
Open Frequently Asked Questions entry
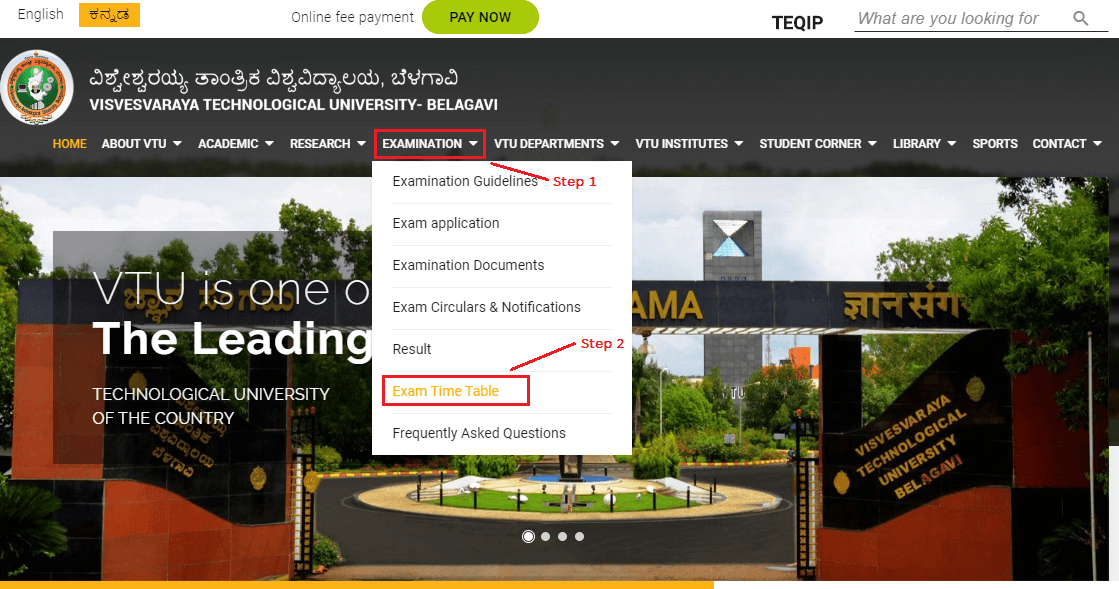tap(479, 433)
